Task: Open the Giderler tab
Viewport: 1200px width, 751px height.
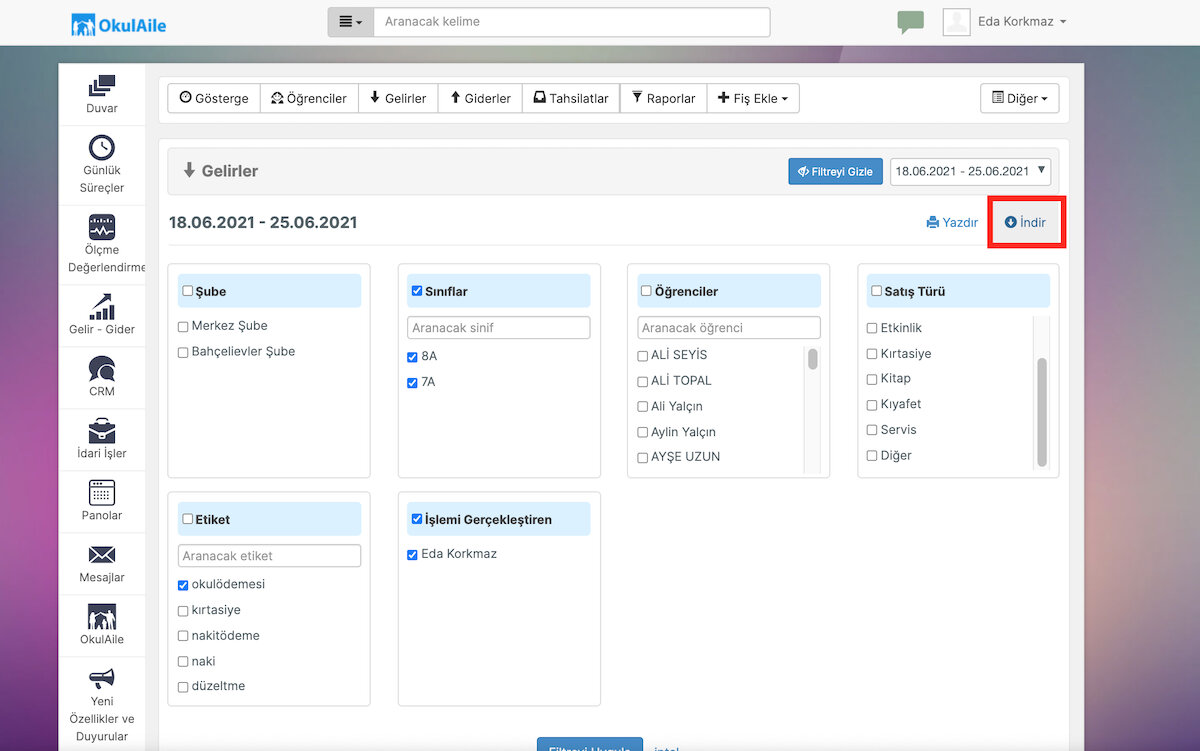Action: point(480,98)
